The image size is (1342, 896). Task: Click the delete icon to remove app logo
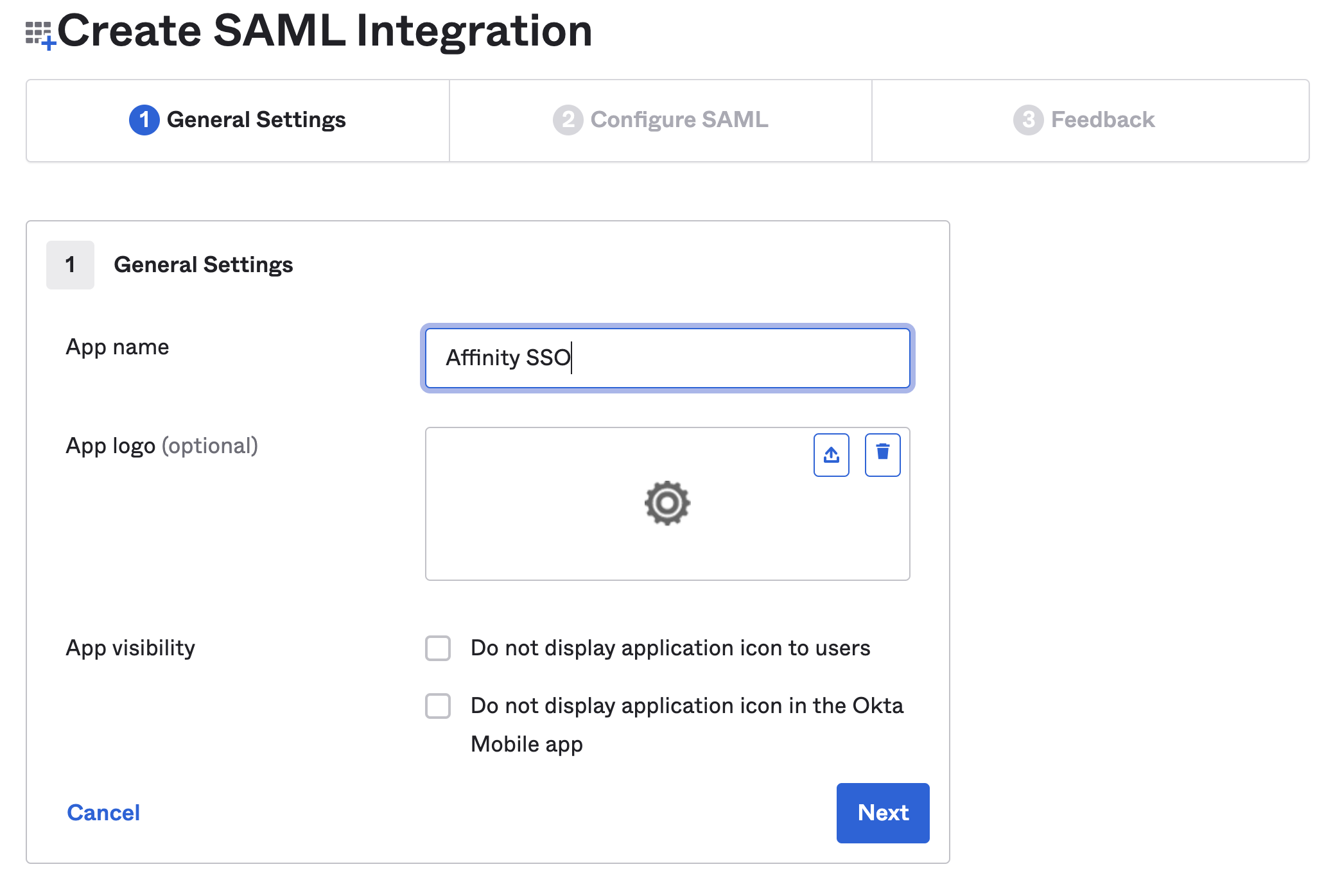882,454
